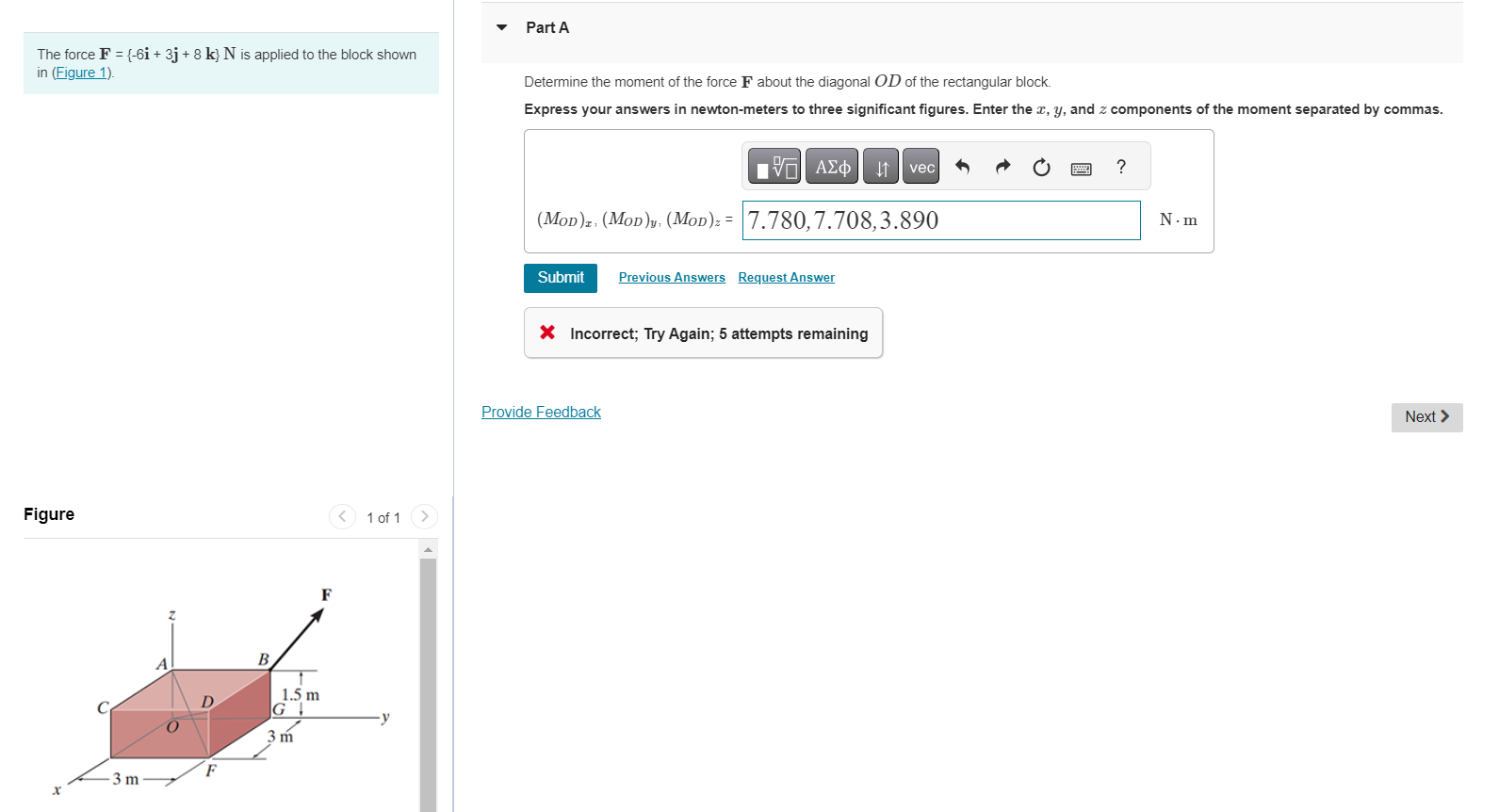The height and width of the screenshot is (812, 1499).
Task: Collapse the Part A section
Action: click(502, 27)
